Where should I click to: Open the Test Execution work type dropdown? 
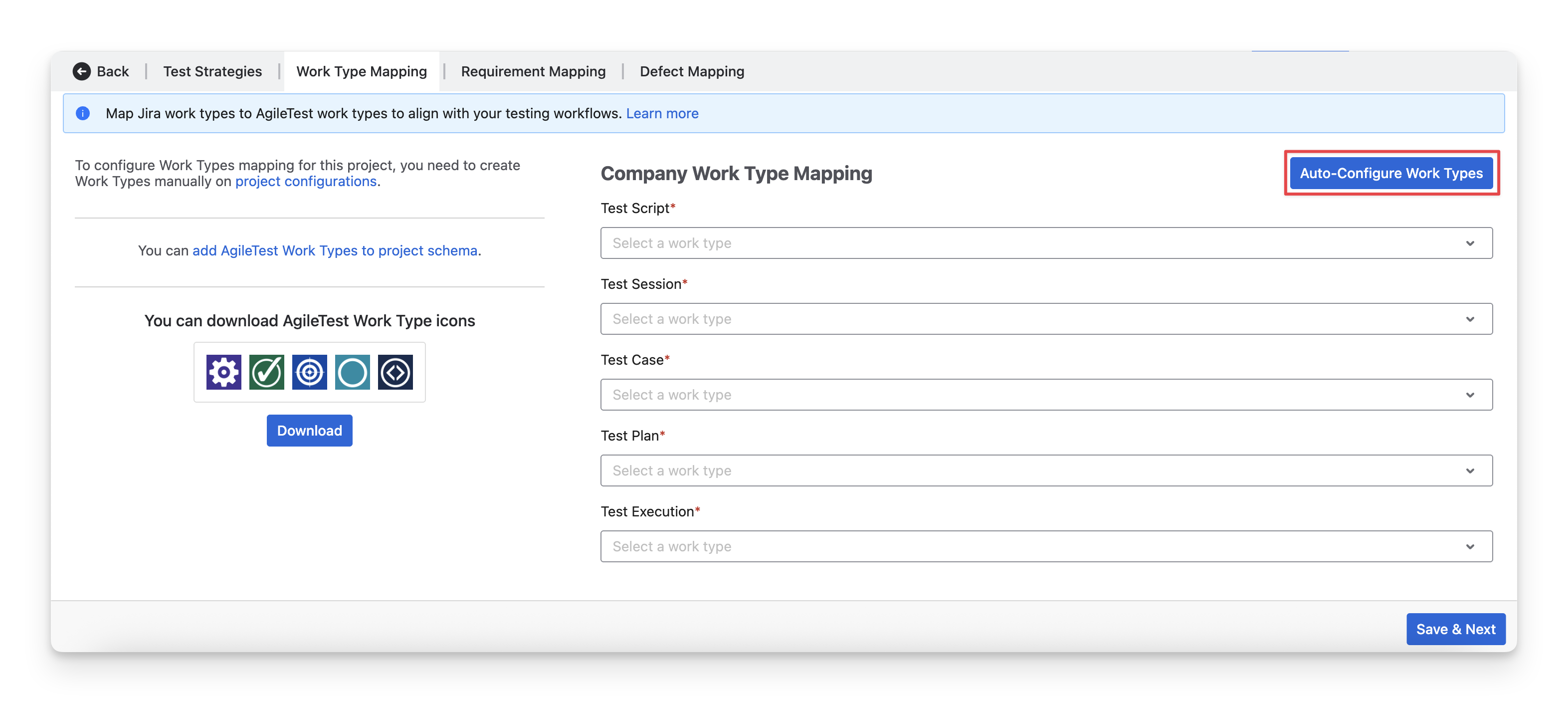[1046, 546]
